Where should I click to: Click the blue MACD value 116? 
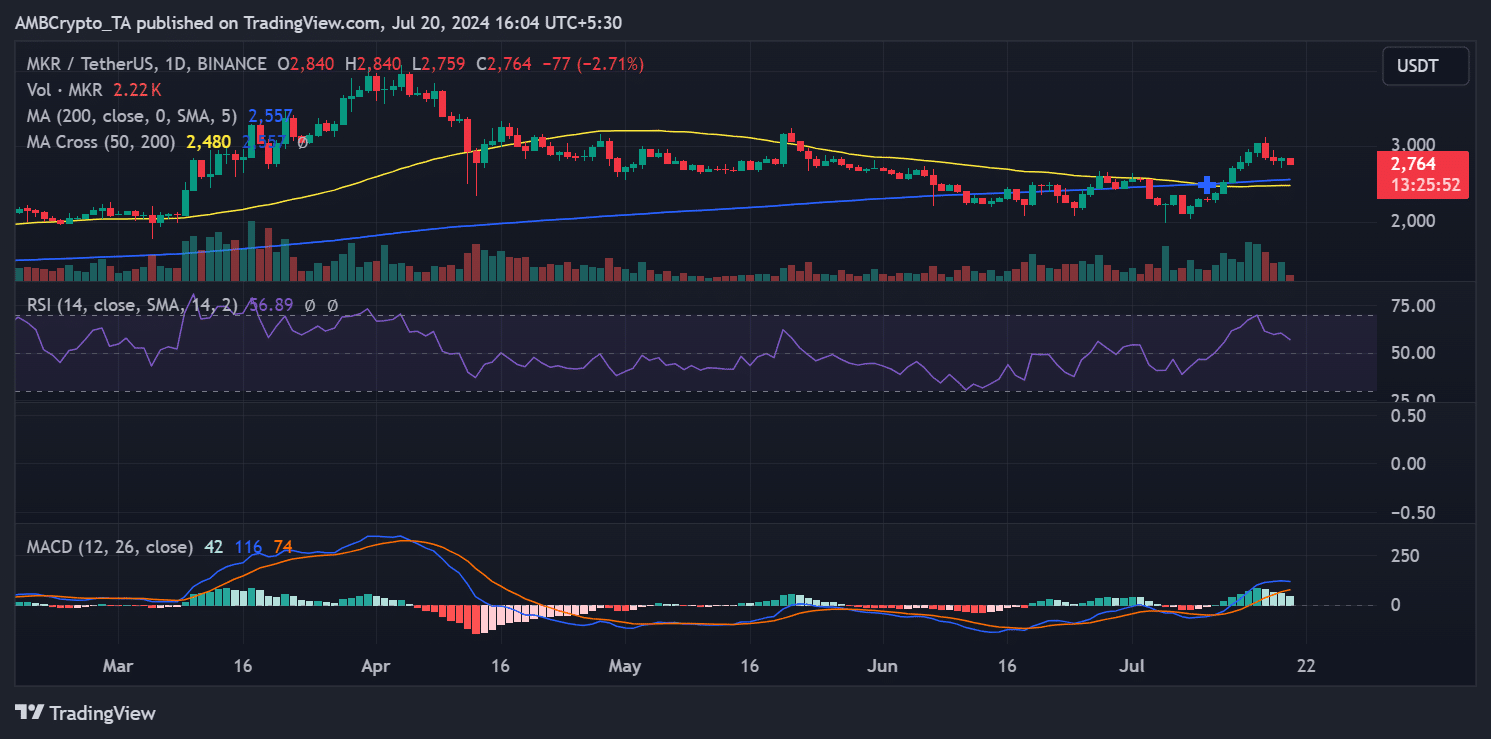pyautogui.click(x=248, y=547)
